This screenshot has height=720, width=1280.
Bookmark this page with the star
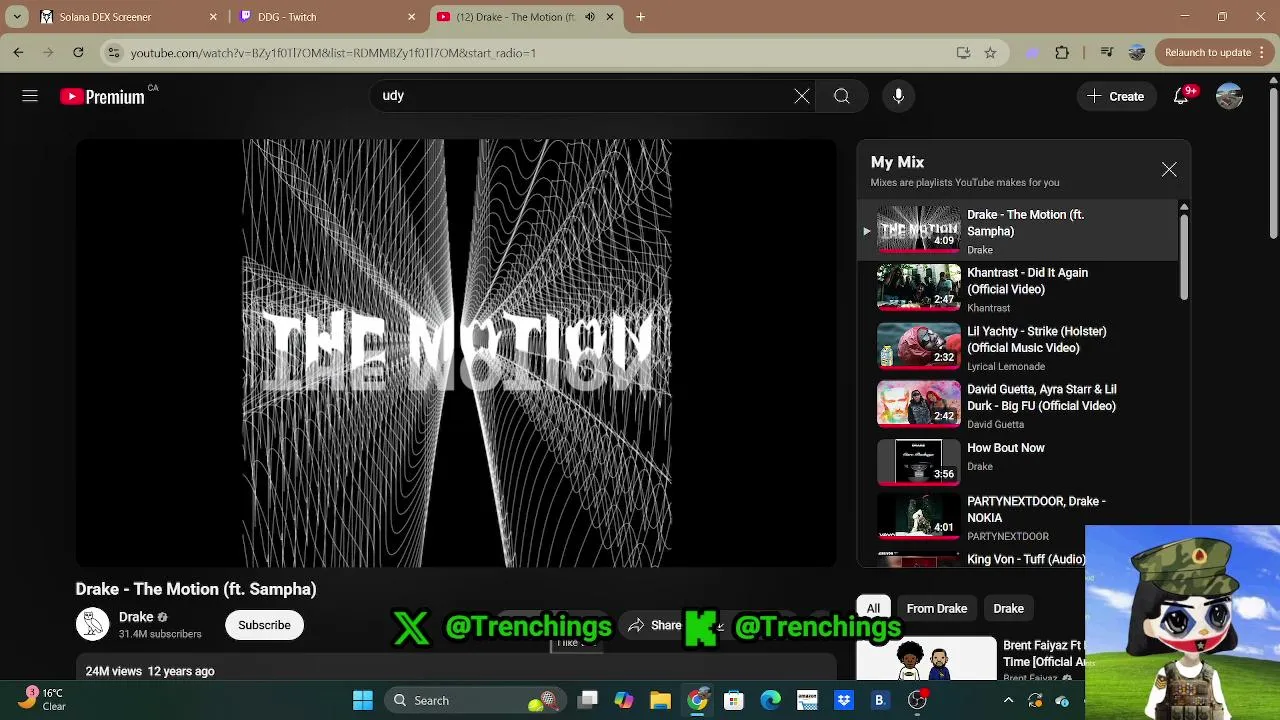pyautogui.click(x=990, y=52)
